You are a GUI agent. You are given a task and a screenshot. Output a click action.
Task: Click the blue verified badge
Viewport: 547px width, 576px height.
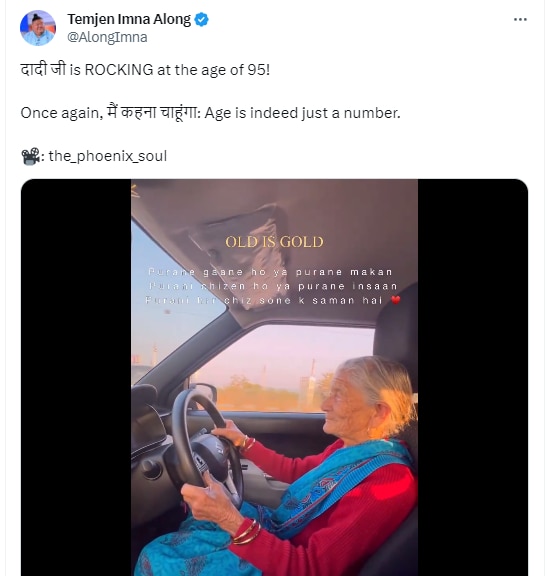[201, 19]
